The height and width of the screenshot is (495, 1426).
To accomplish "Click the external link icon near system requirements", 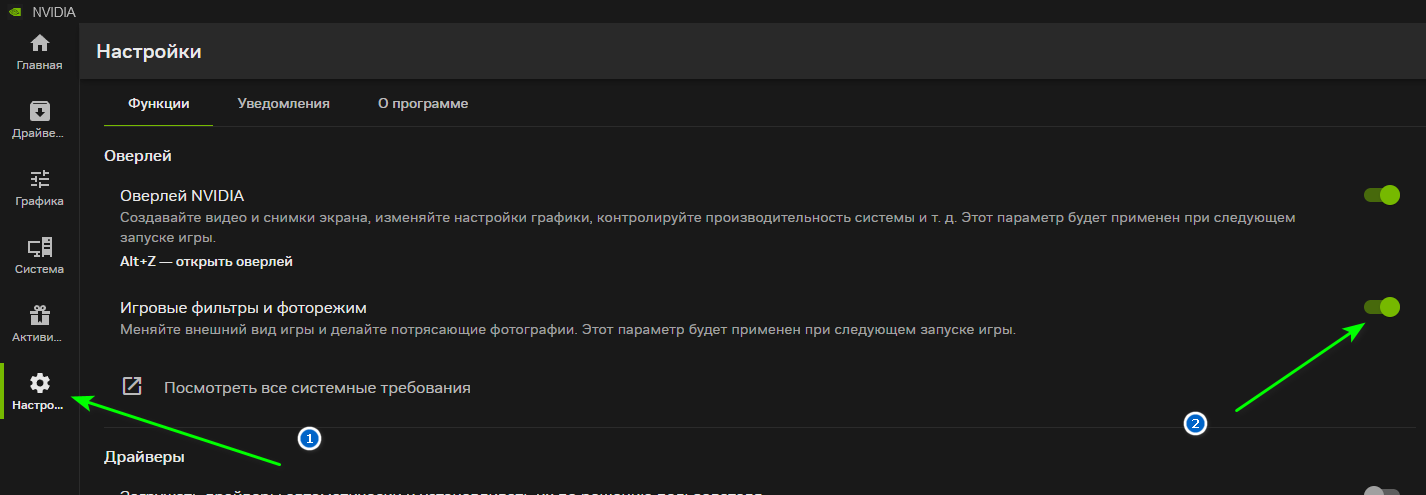I will point(132,387).
